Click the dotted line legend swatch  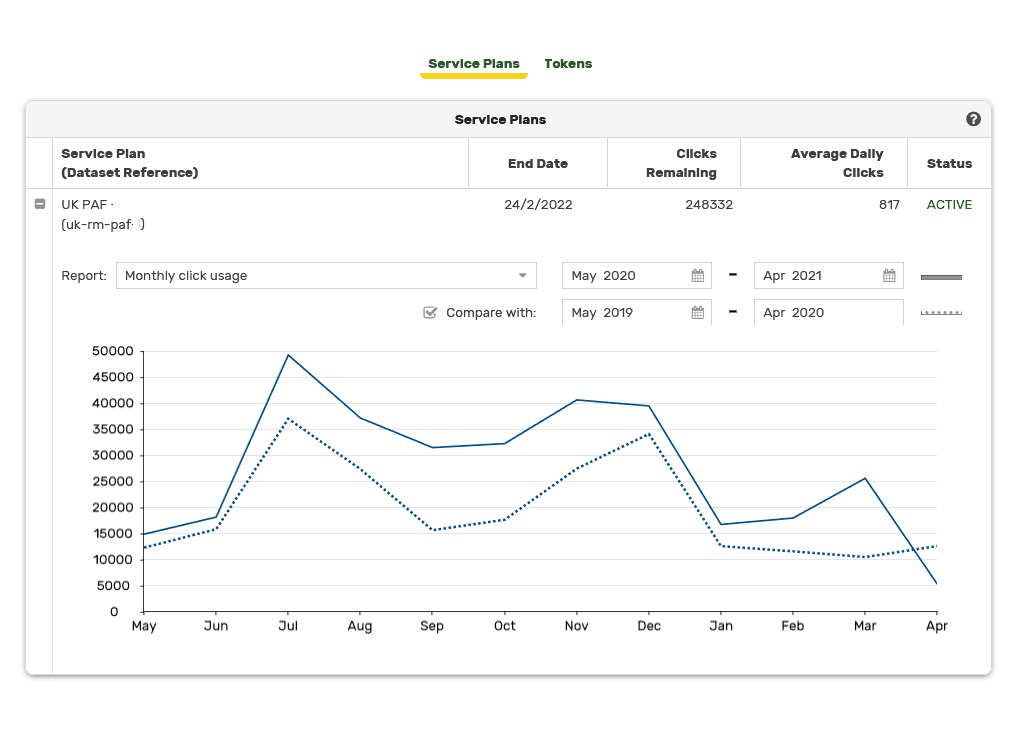point(941,313)
